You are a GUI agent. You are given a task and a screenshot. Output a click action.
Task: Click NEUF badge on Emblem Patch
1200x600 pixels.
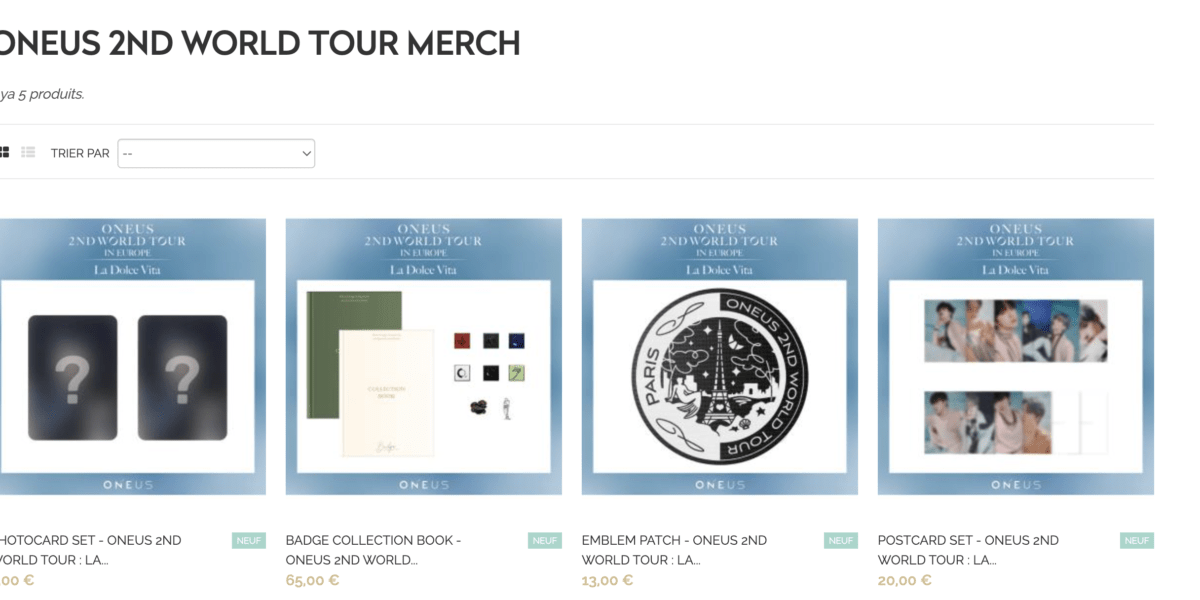pos(841,541)
